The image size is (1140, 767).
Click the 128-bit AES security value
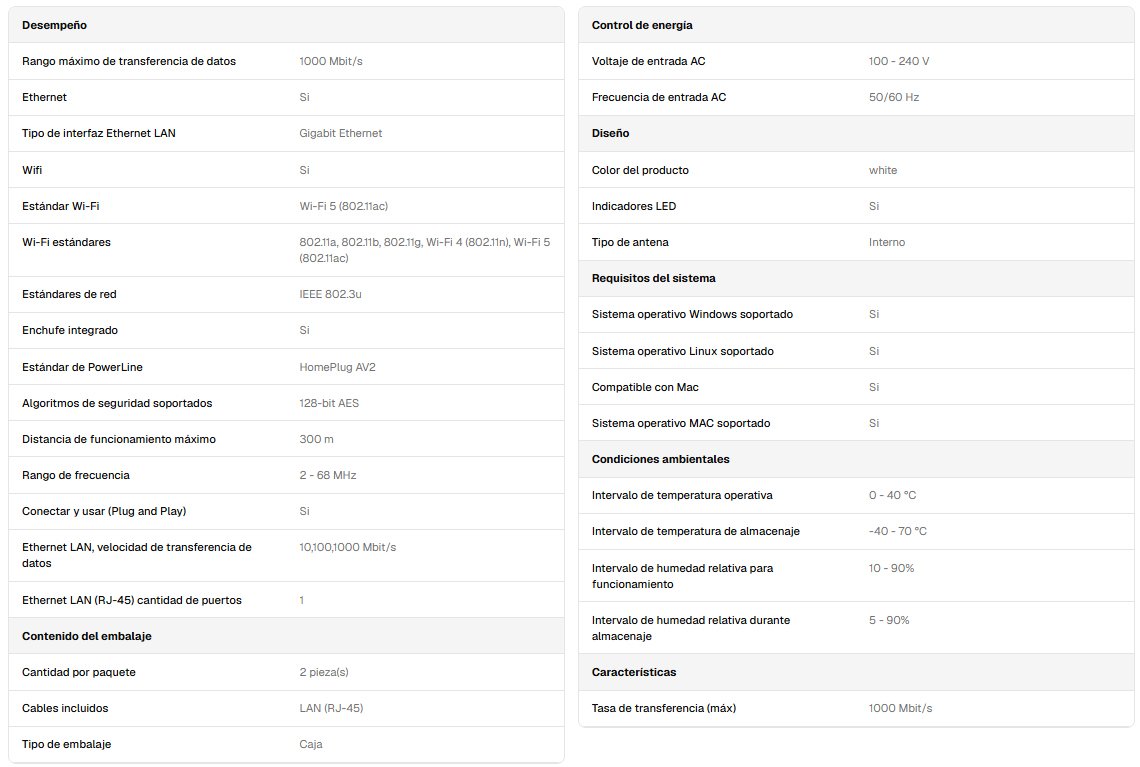tap(329, 403)
